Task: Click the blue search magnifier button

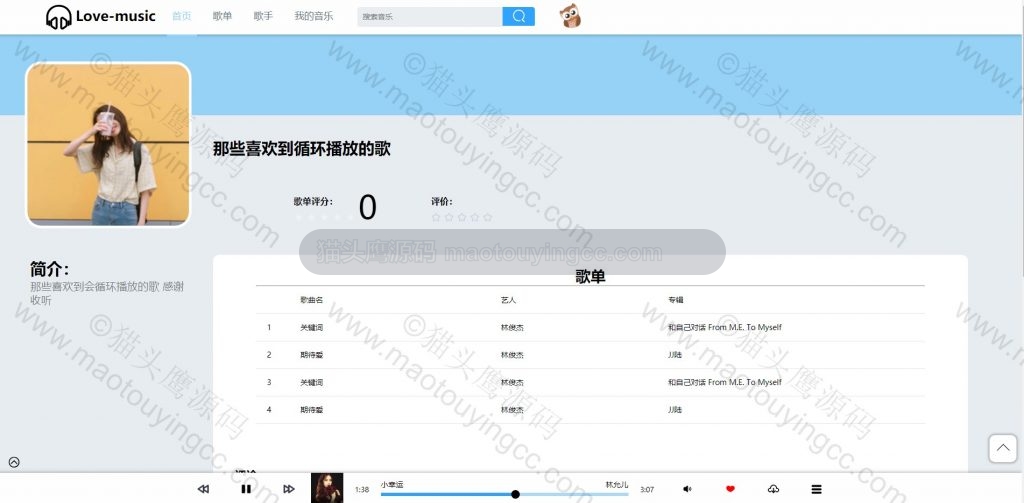Action: 519,16
